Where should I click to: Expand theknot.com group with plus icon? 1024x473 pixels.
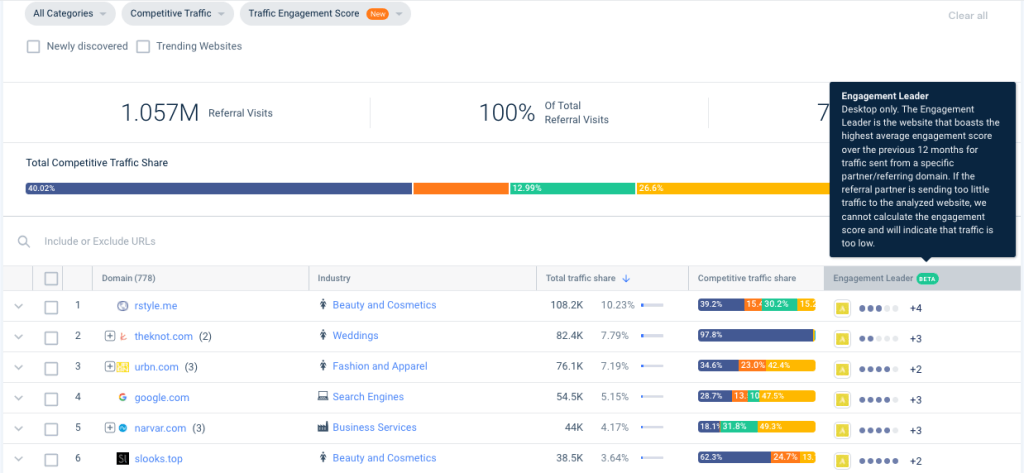tap(110, 336)
